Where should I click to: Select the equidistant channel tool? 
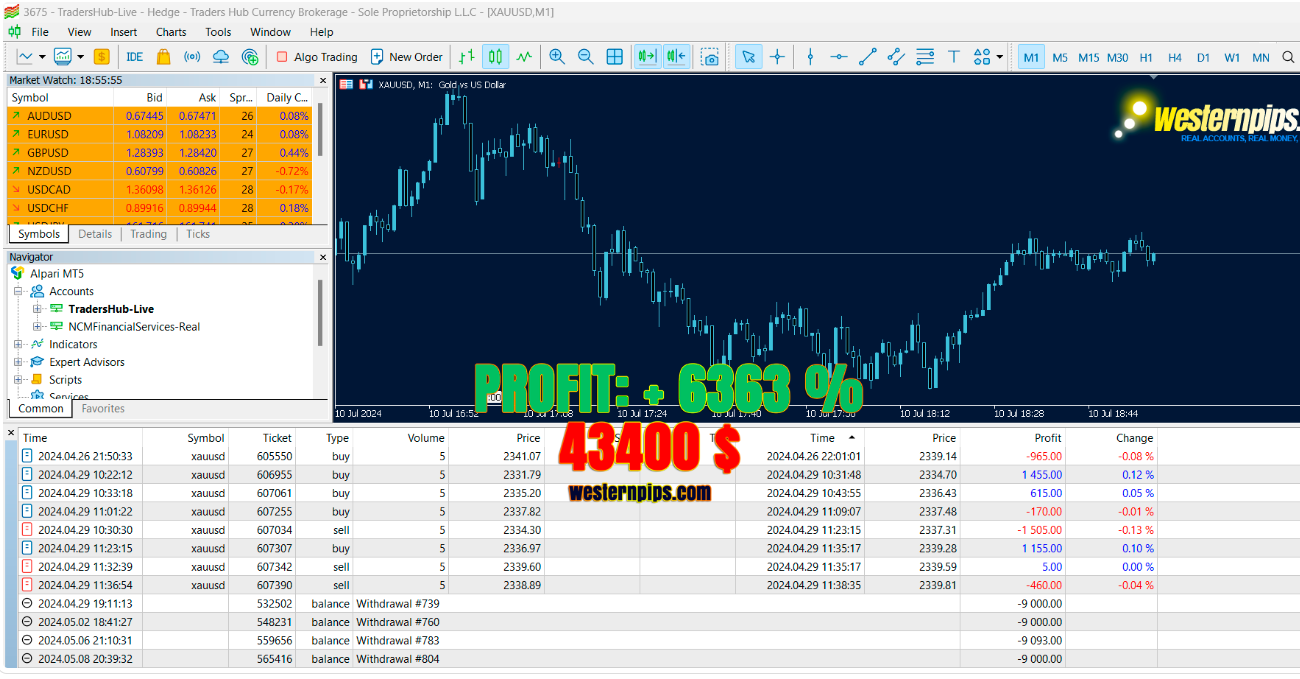pos(896,57)
